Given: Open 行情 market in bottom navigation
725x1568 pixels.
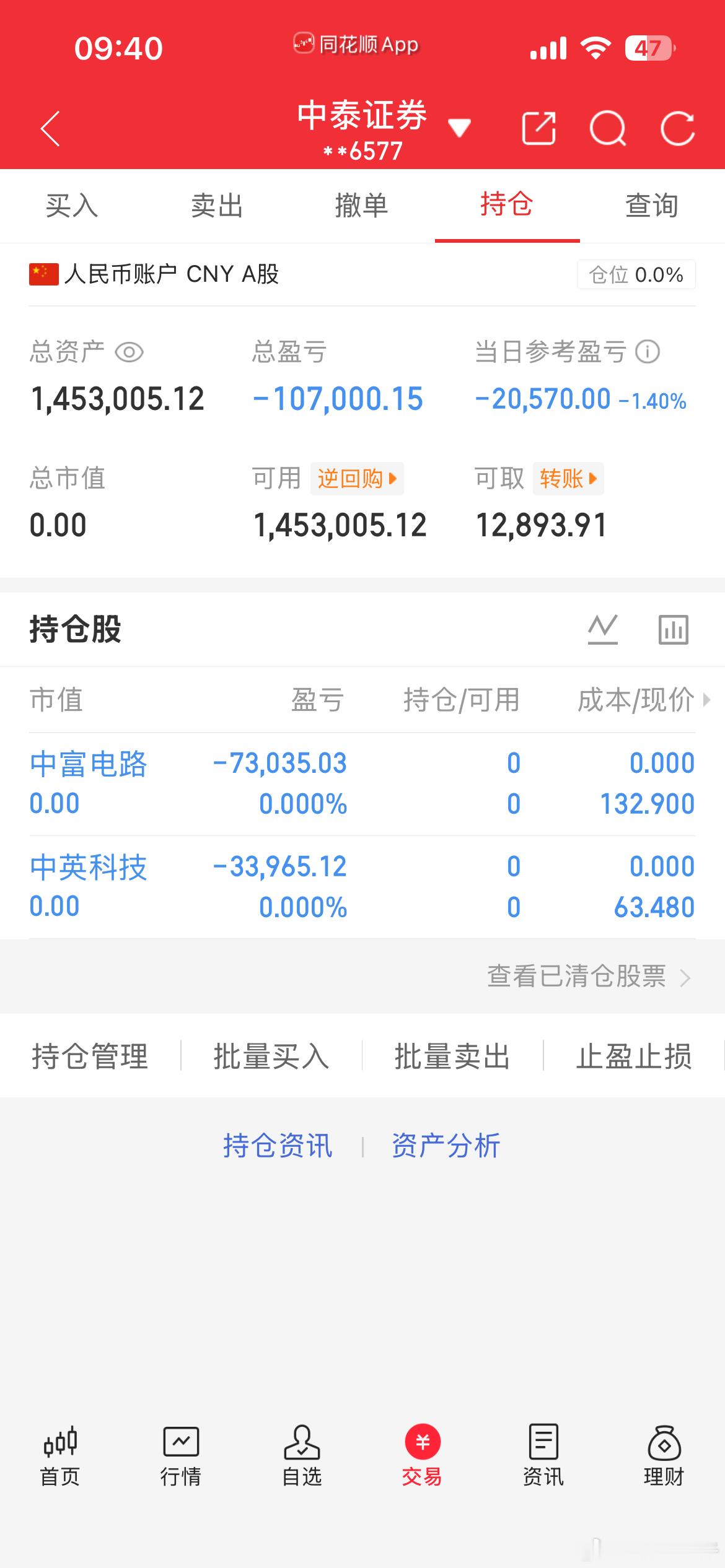Looking at the screenshot, I should (x=181, y=1455).
